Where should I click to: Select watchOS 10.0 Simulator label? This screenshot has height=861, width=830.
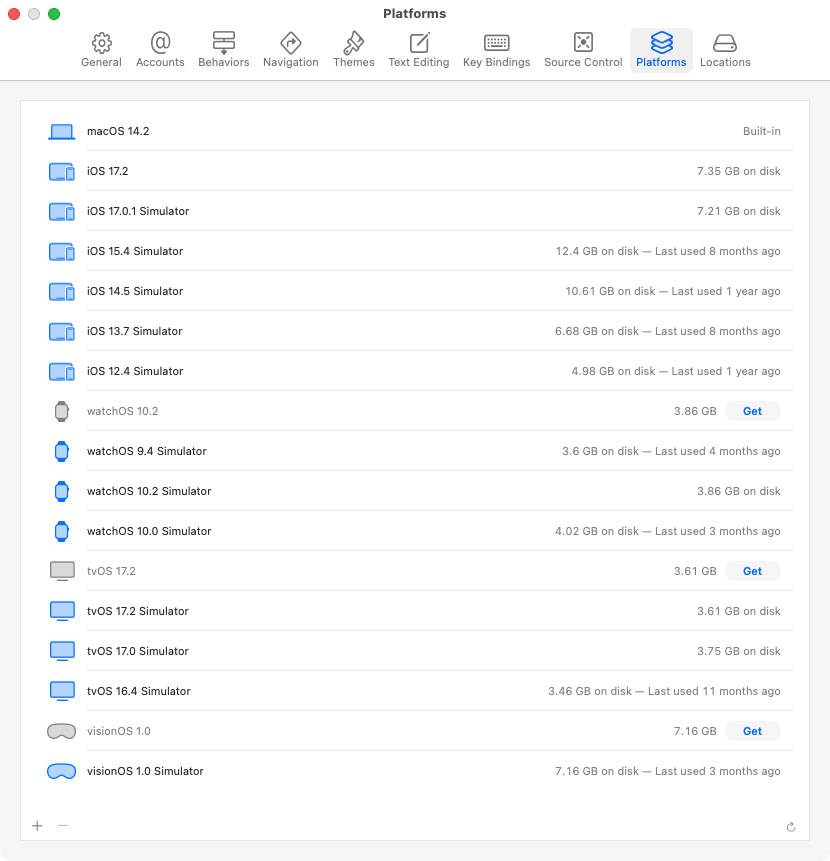pos(149,532)
